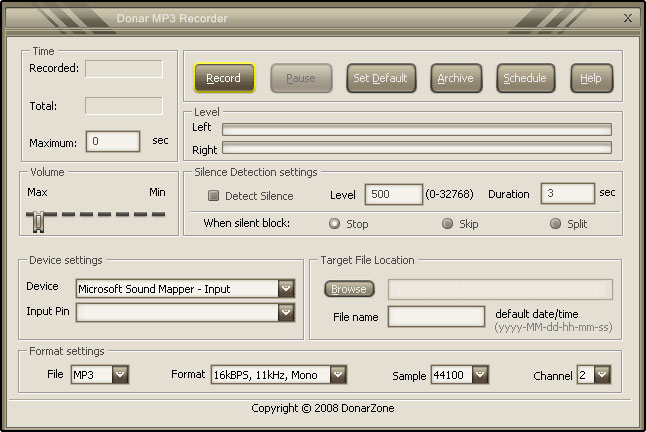Open the Archive window

[x=456, y=78]
